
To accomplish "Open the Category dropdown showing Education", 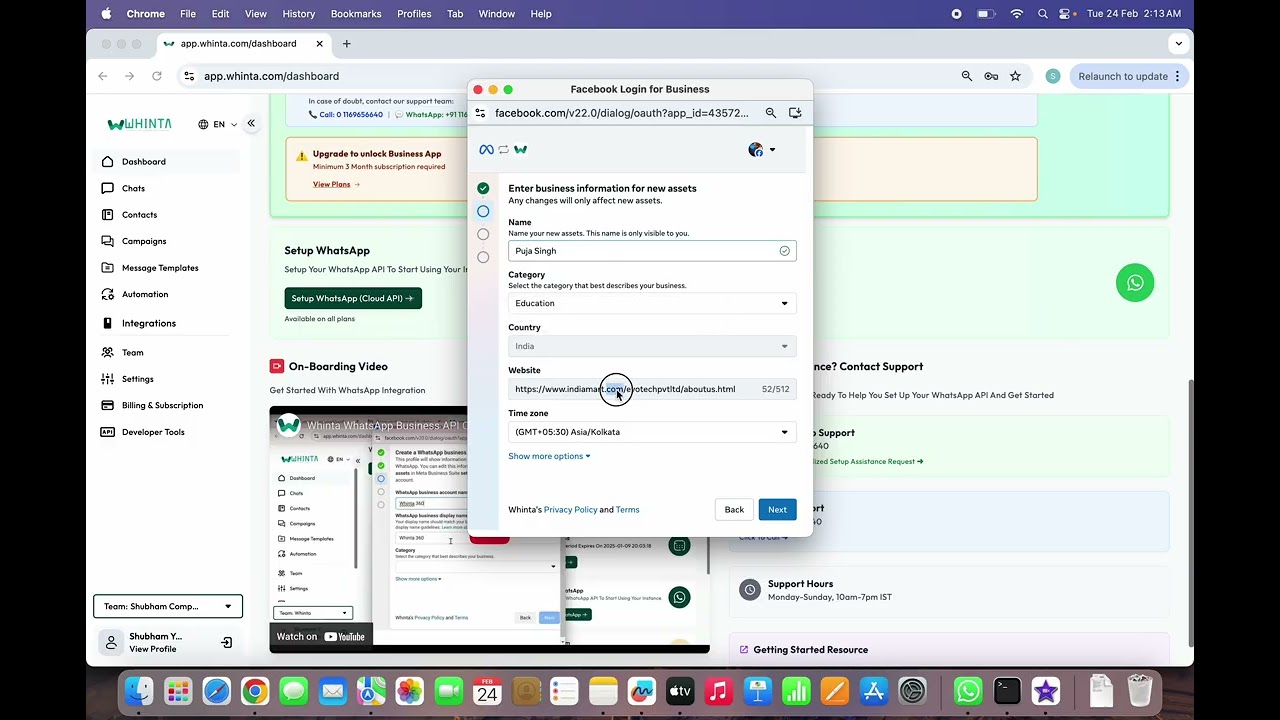I will coord(652,303).
